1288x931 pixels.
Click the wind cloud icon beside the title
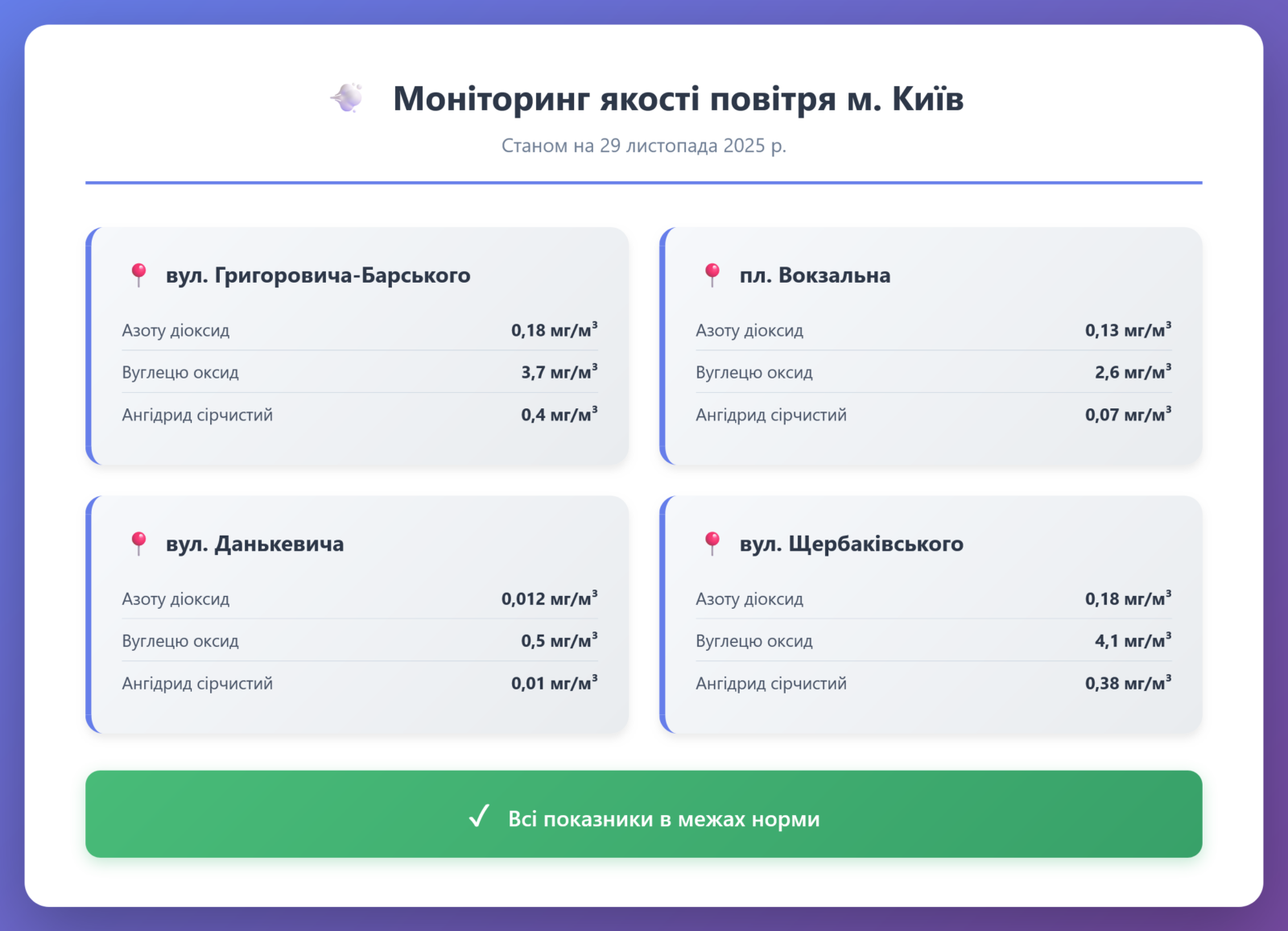(x=347, y=98)
